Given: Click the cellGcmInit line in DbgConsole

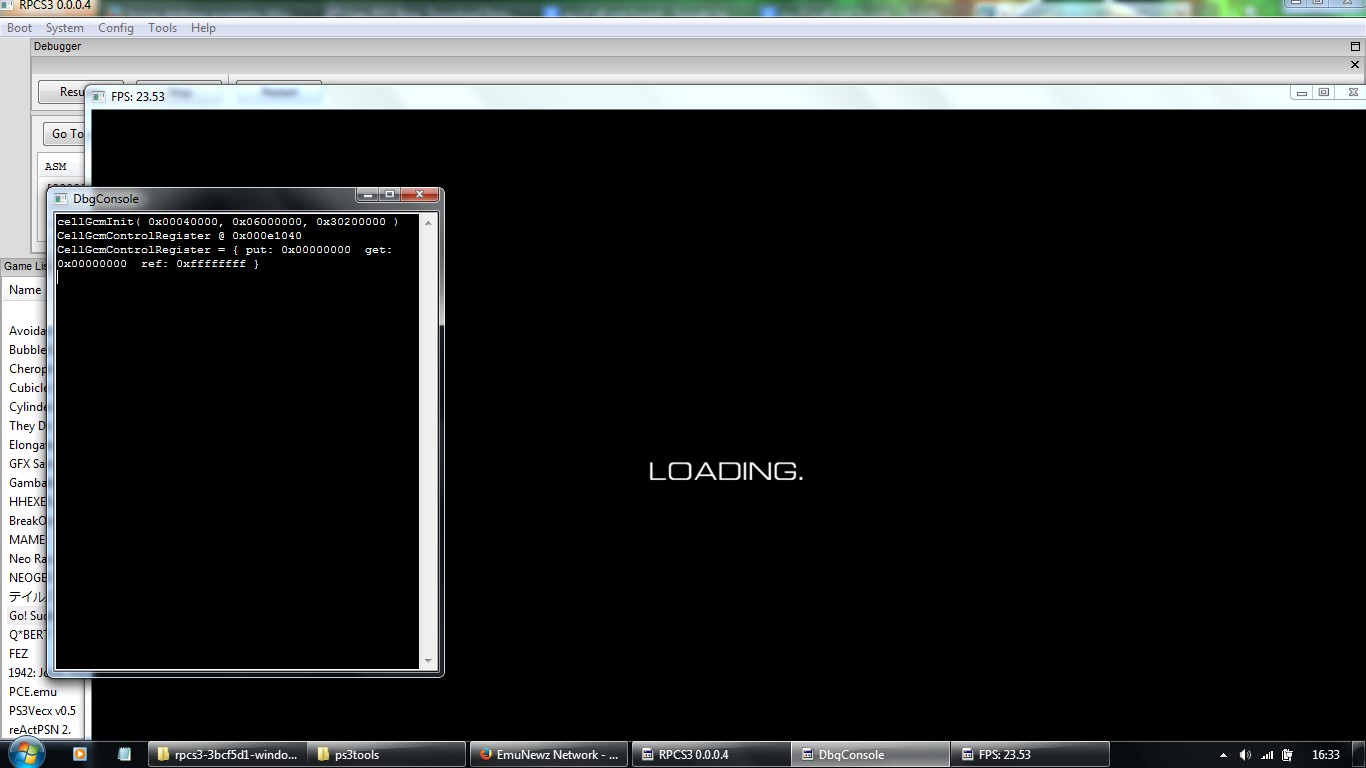Looking at the screenshot, I should 228,222.
